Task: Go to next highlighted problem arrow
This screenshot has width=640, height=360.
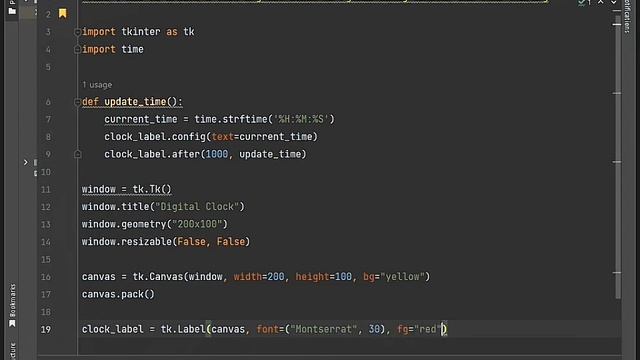Action: (x=613, y=2)
